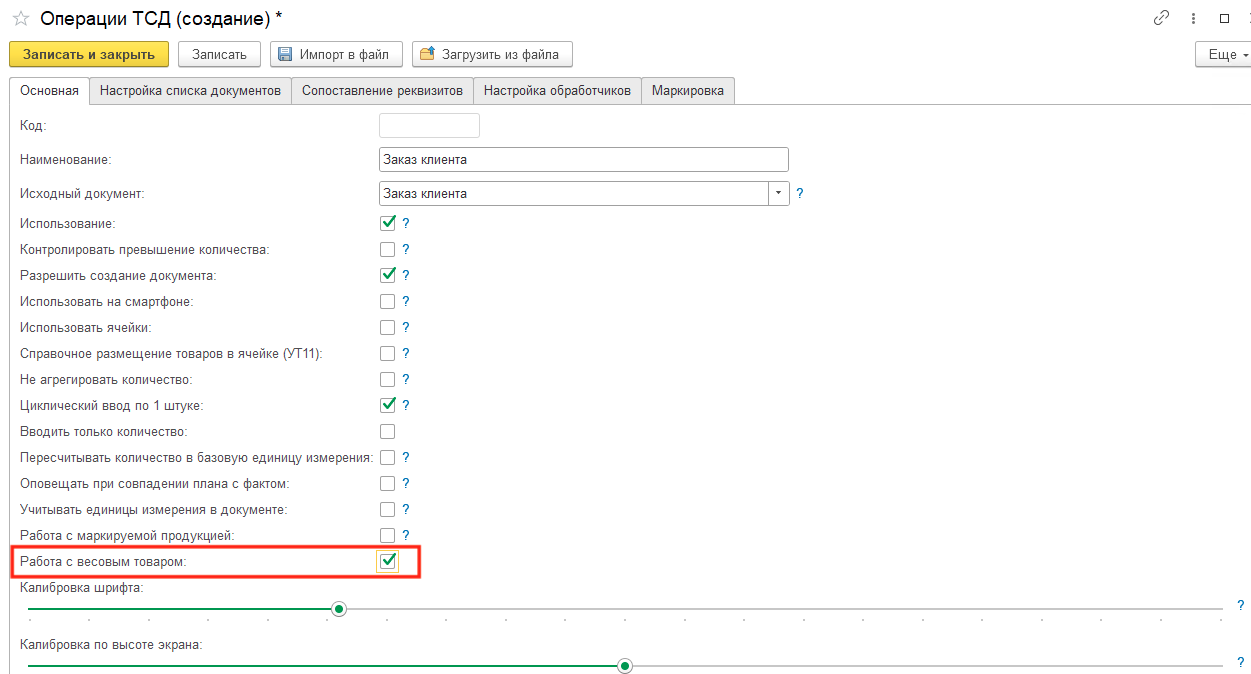Viewport: 1251px width, 674px height.
Task: Click the Калибровка шрифта slider handle
Action: tap(339, 608)
